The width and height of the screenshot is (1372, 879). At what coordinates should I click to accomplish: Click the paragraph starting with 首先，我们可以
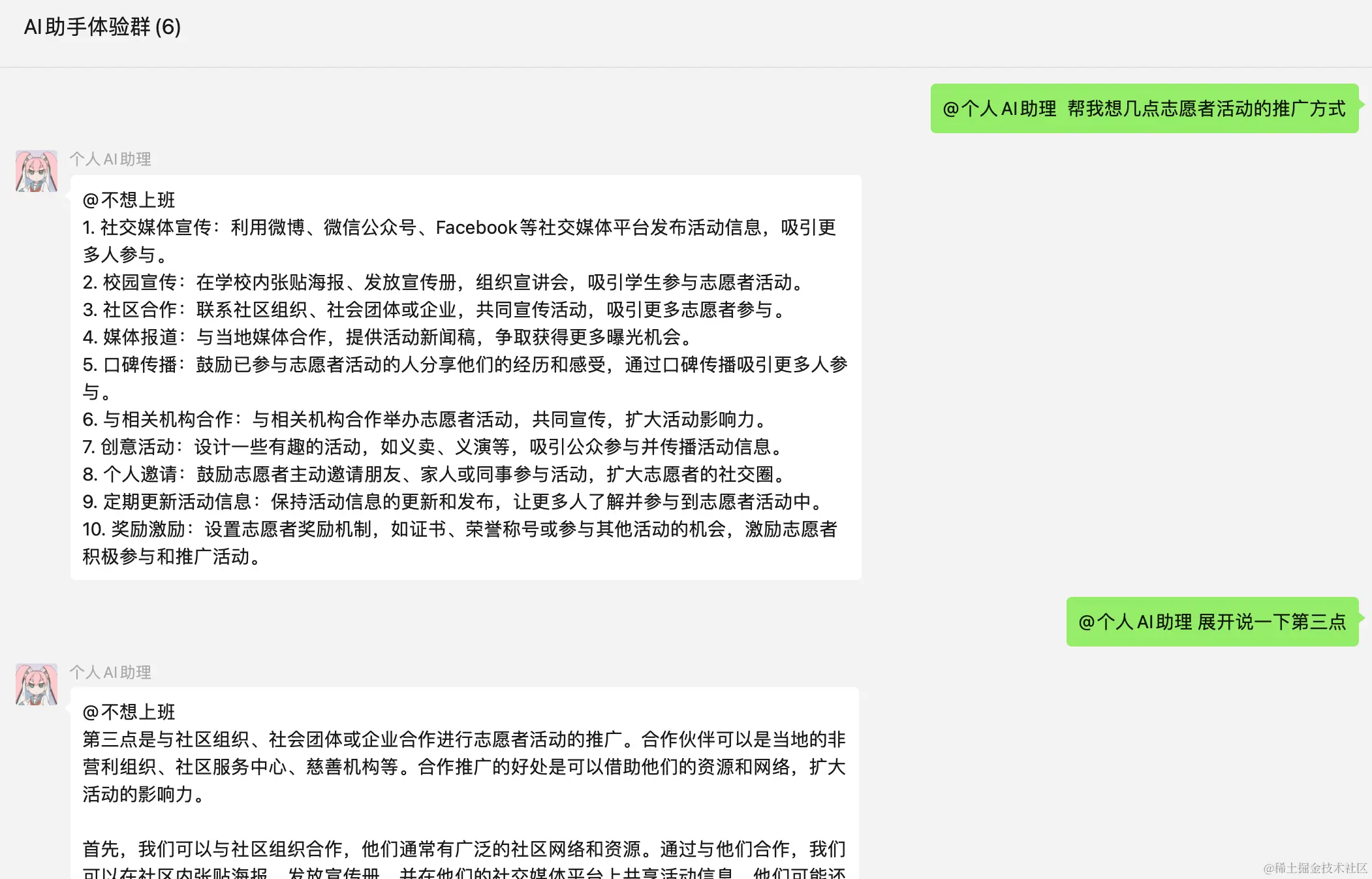463,849
